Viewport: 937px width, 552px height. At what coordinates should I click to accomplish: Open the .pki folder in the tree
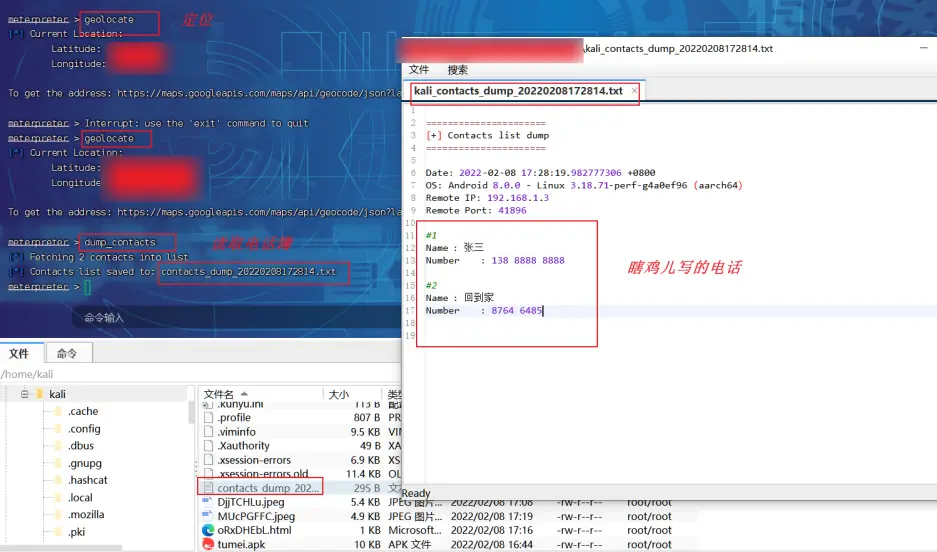[76, 532]
